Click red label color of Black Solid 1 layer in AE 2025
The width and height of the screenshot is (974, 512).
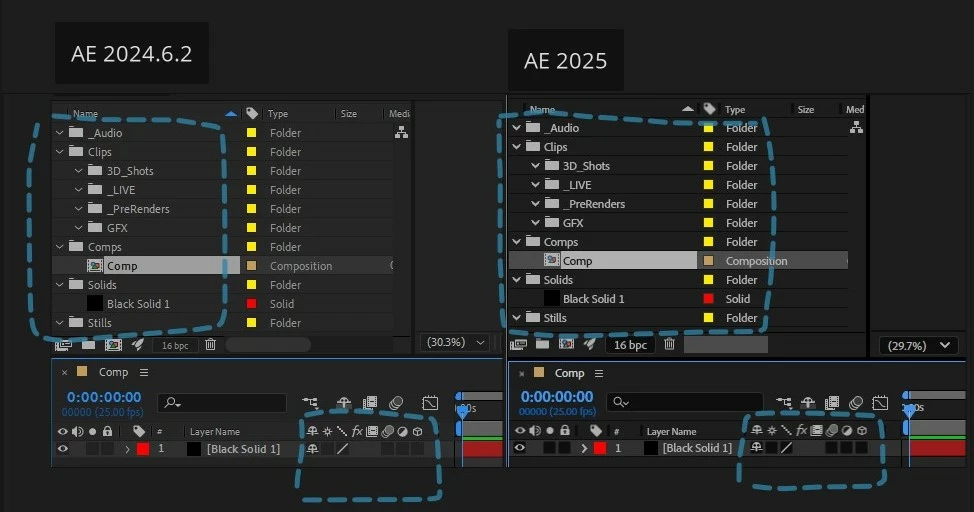[599, 447]
